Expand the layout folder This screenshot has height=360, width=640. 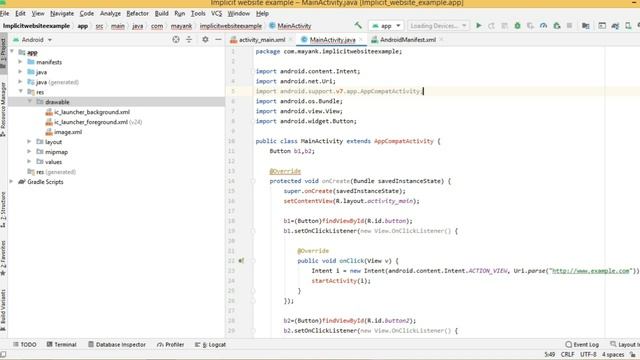29,142
